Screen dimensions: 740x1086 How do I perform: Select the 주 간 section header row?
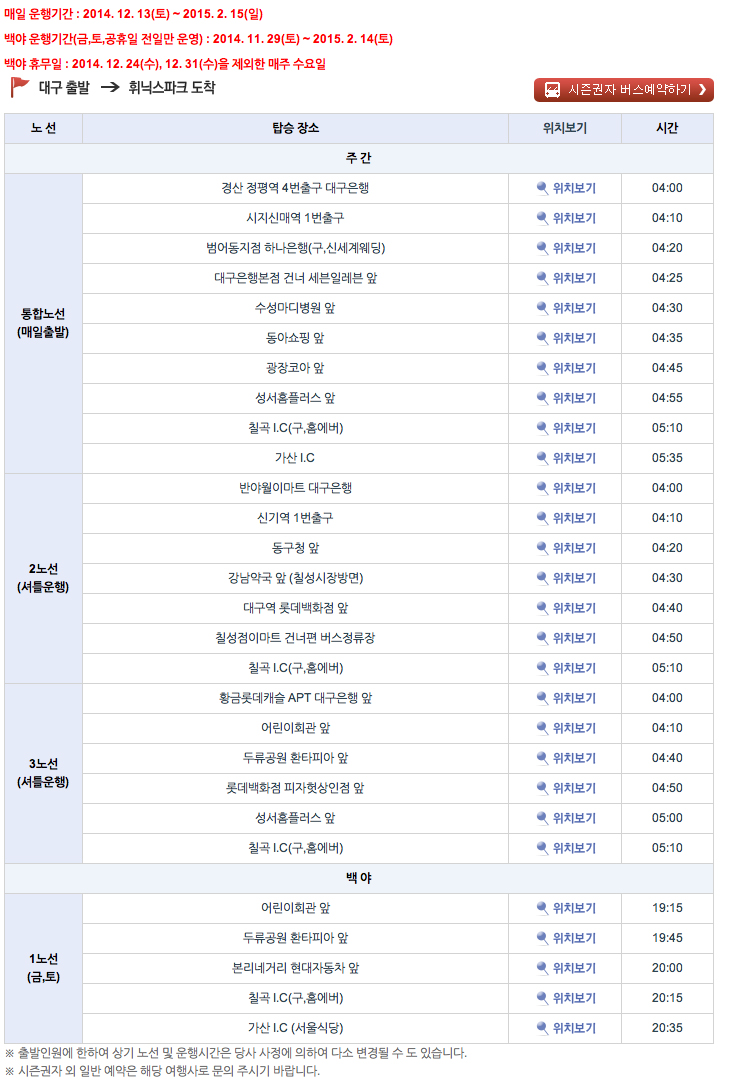(x=359, y=158)
